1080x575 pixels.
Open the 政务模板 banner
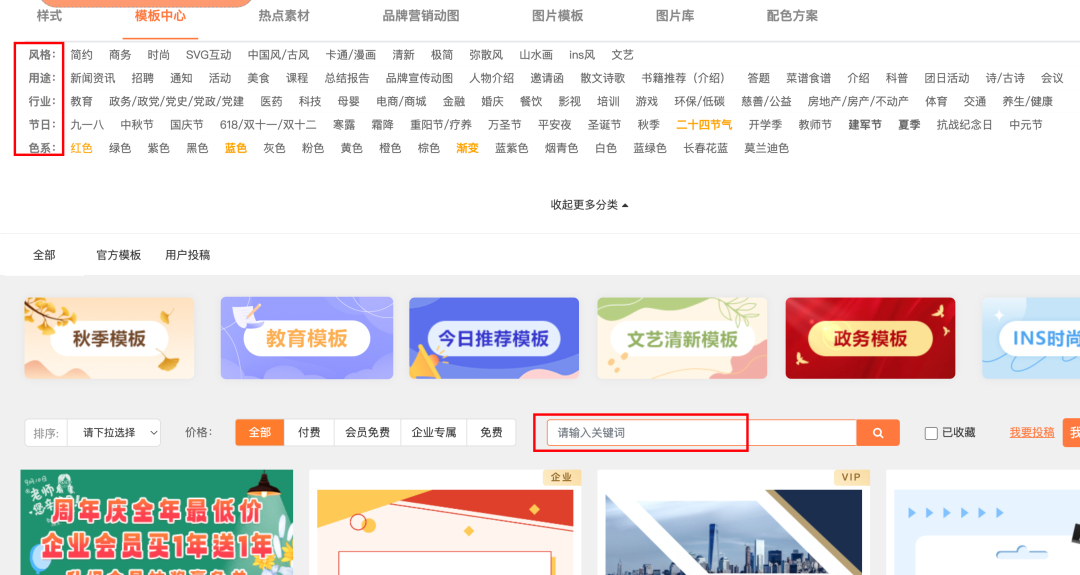[870, 338]
